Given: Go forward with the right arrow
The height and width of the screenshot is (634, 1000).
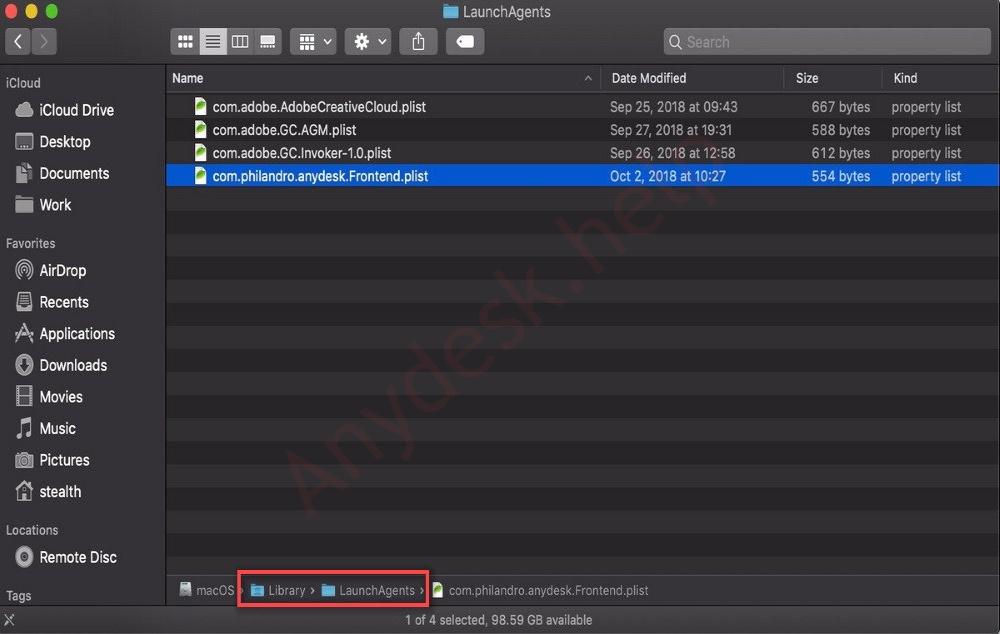Looking at the screenshot, I should (x=44, y=42).
